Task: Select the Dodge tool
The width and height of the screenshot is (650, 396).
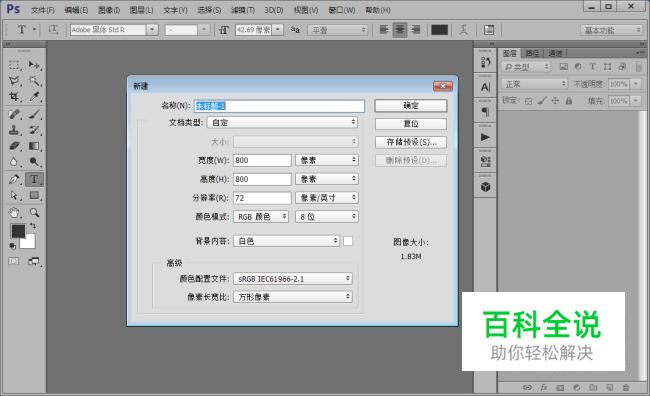Action: [x=34, y=162]
